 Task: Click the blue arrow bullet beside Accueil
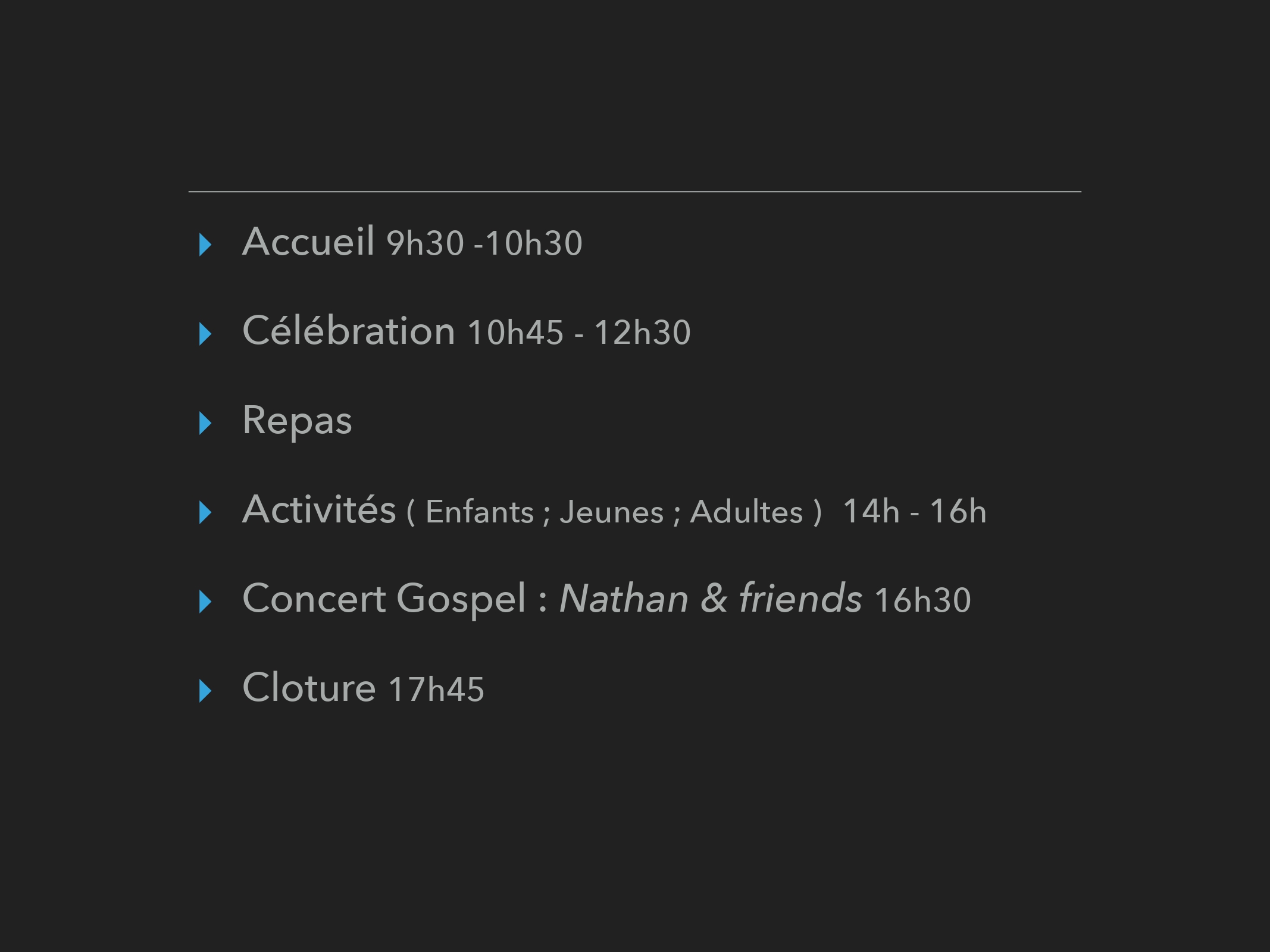pos(205,245)
